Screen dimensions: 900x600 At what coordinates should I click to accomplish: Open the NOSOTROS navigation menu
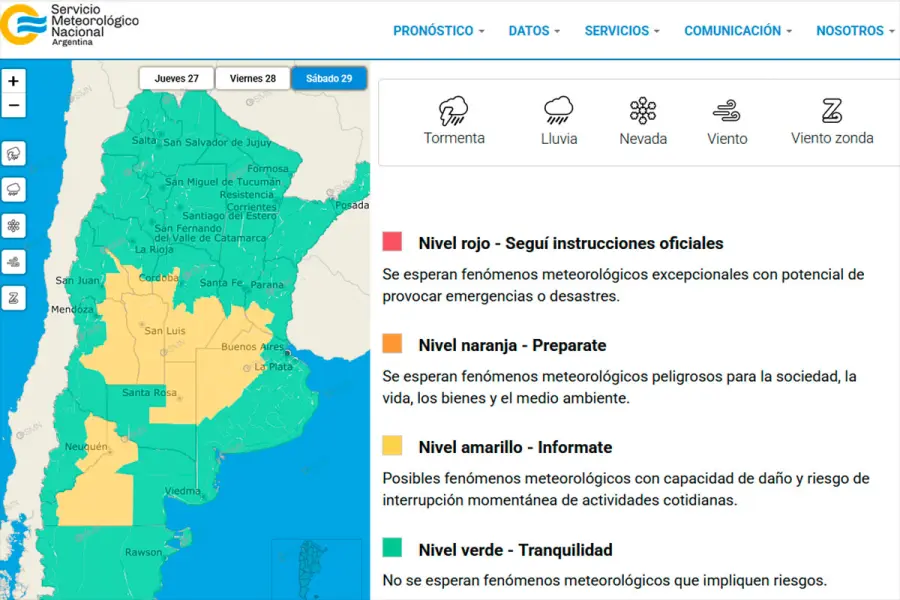pyautogui.click(x=855, y=31)
